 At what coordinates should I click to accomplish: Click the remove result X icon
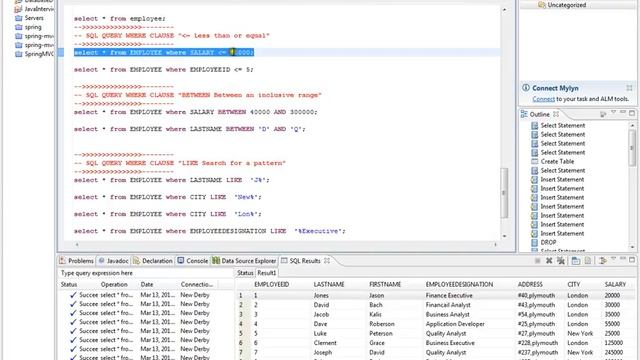[549, 260]
